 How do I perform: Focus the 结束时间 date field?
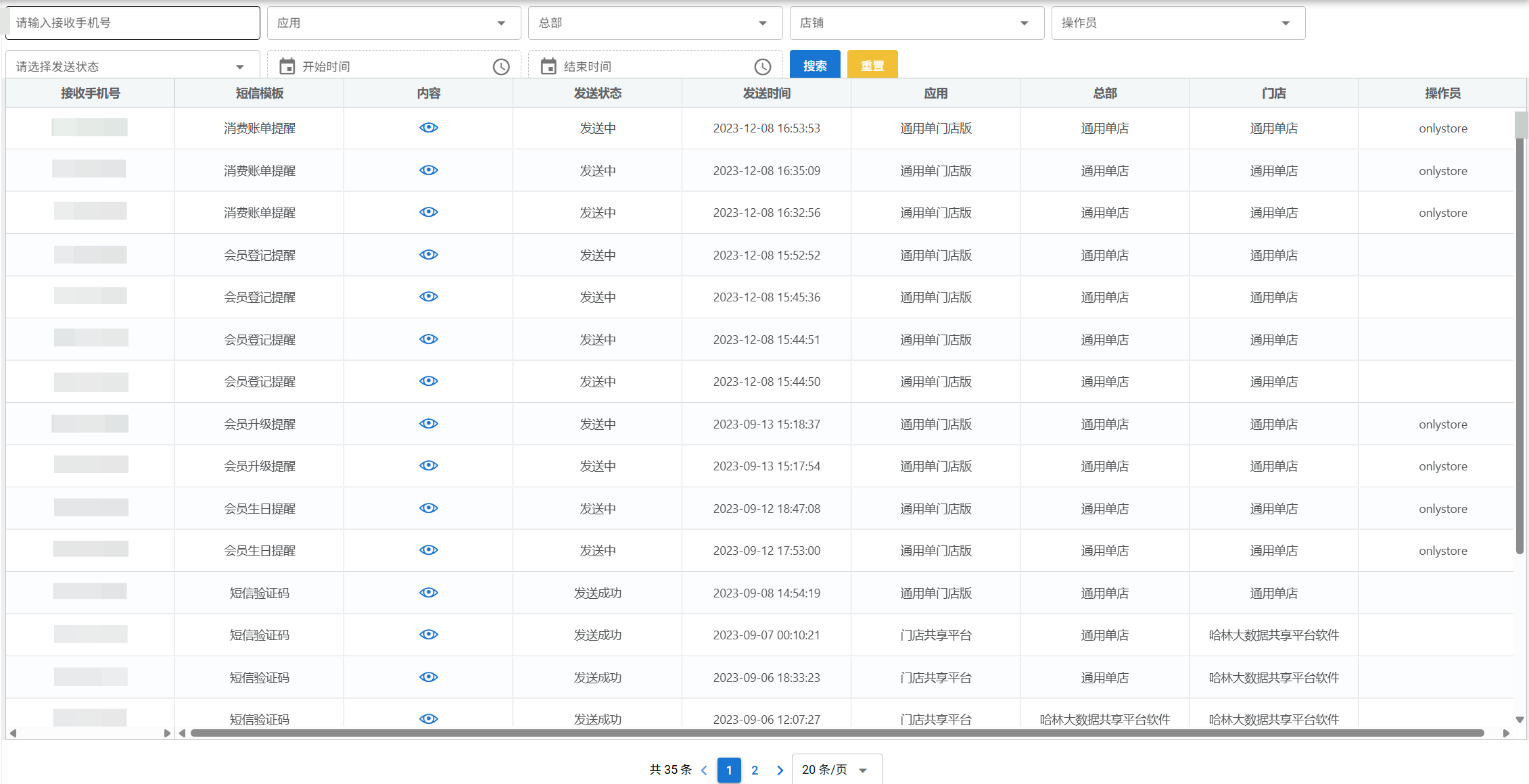[655, 66]
